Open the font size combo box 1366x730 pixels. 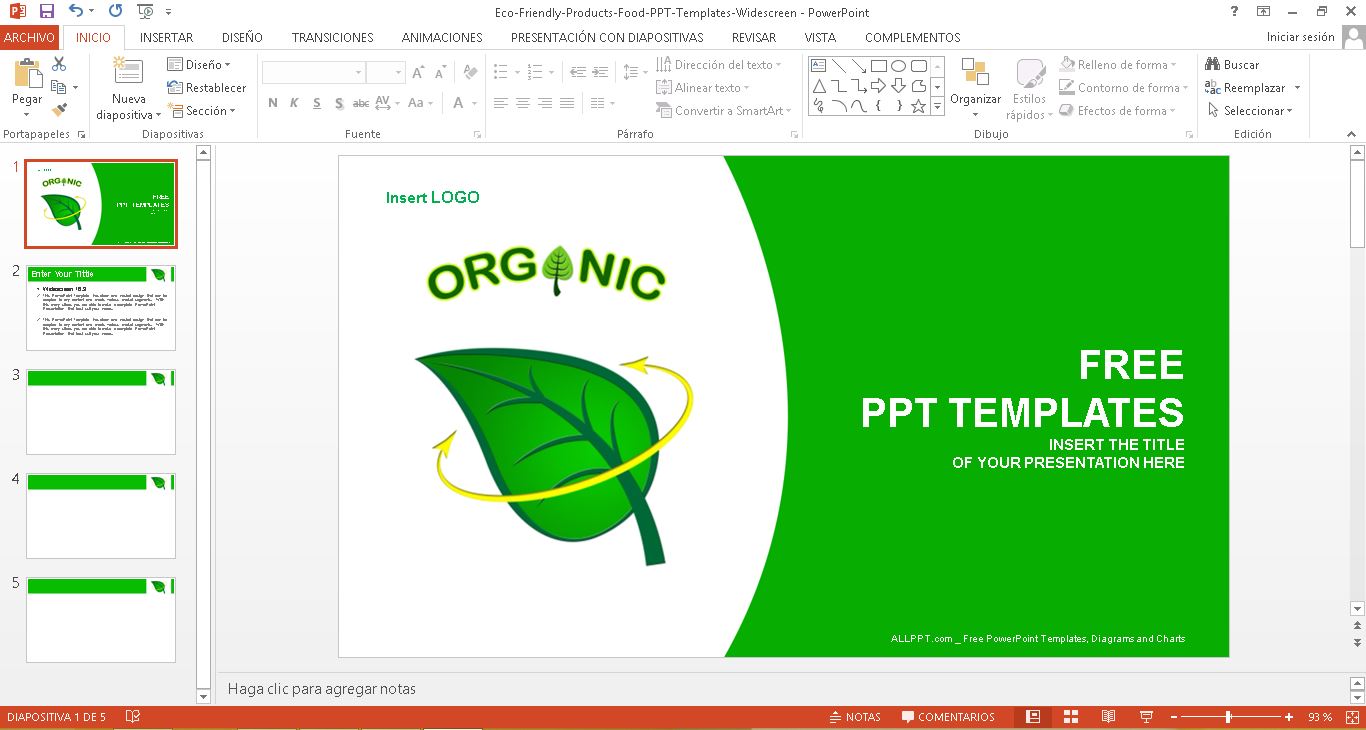tap(385, 73)
